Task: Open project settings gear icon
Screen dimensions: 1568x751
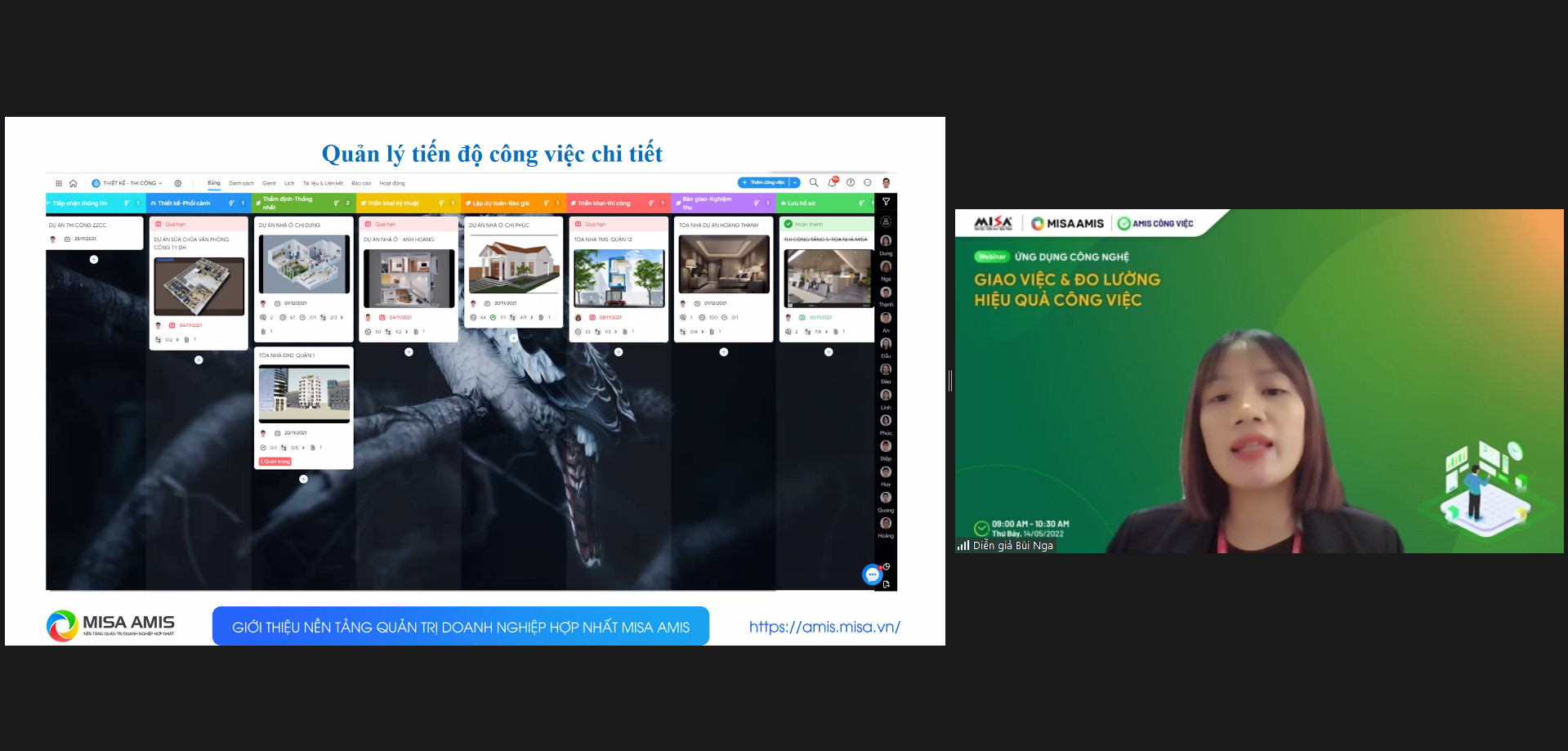Action: (x=178, y=183)
